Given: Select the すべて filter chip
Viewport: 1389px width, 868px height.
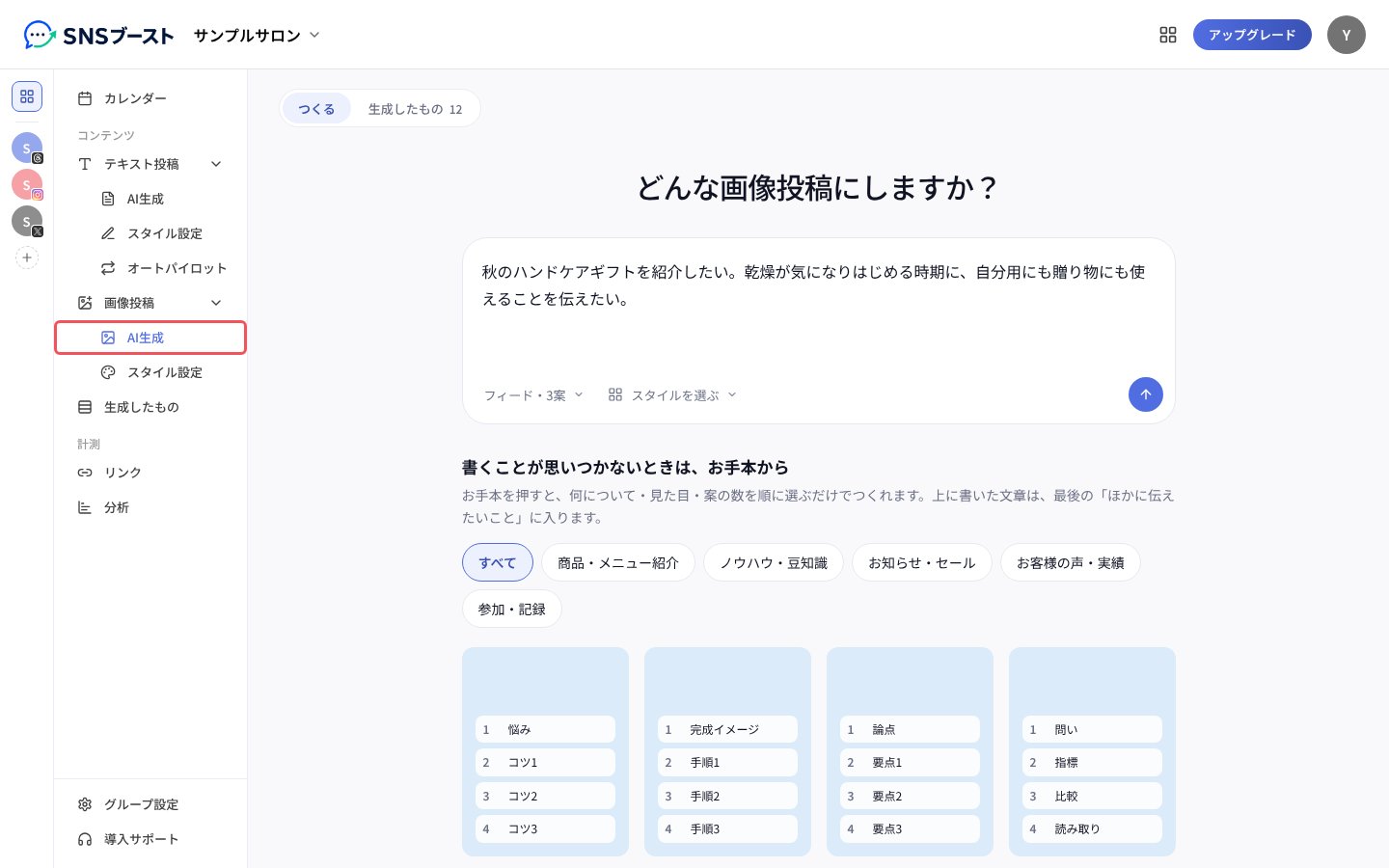Looking at the screenshot, I should (498, 562).
